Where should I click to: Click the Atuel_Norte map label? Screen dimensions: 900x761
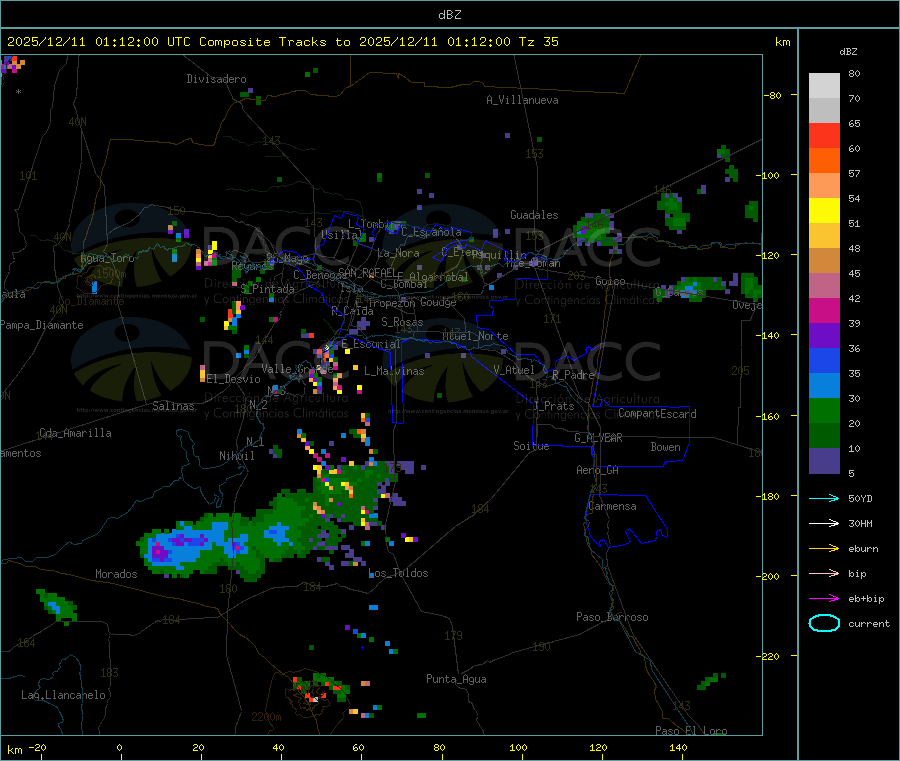tap(475, 336)
